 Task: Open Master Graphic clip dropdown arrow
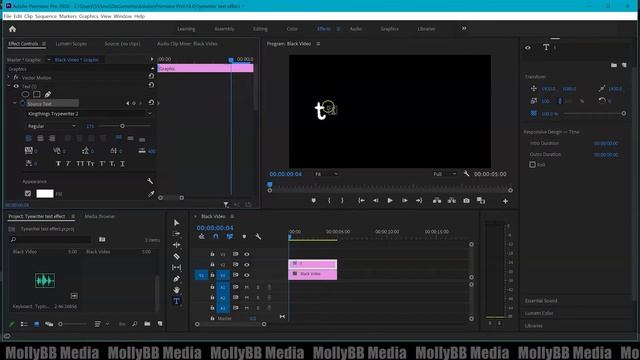point(49,60)
